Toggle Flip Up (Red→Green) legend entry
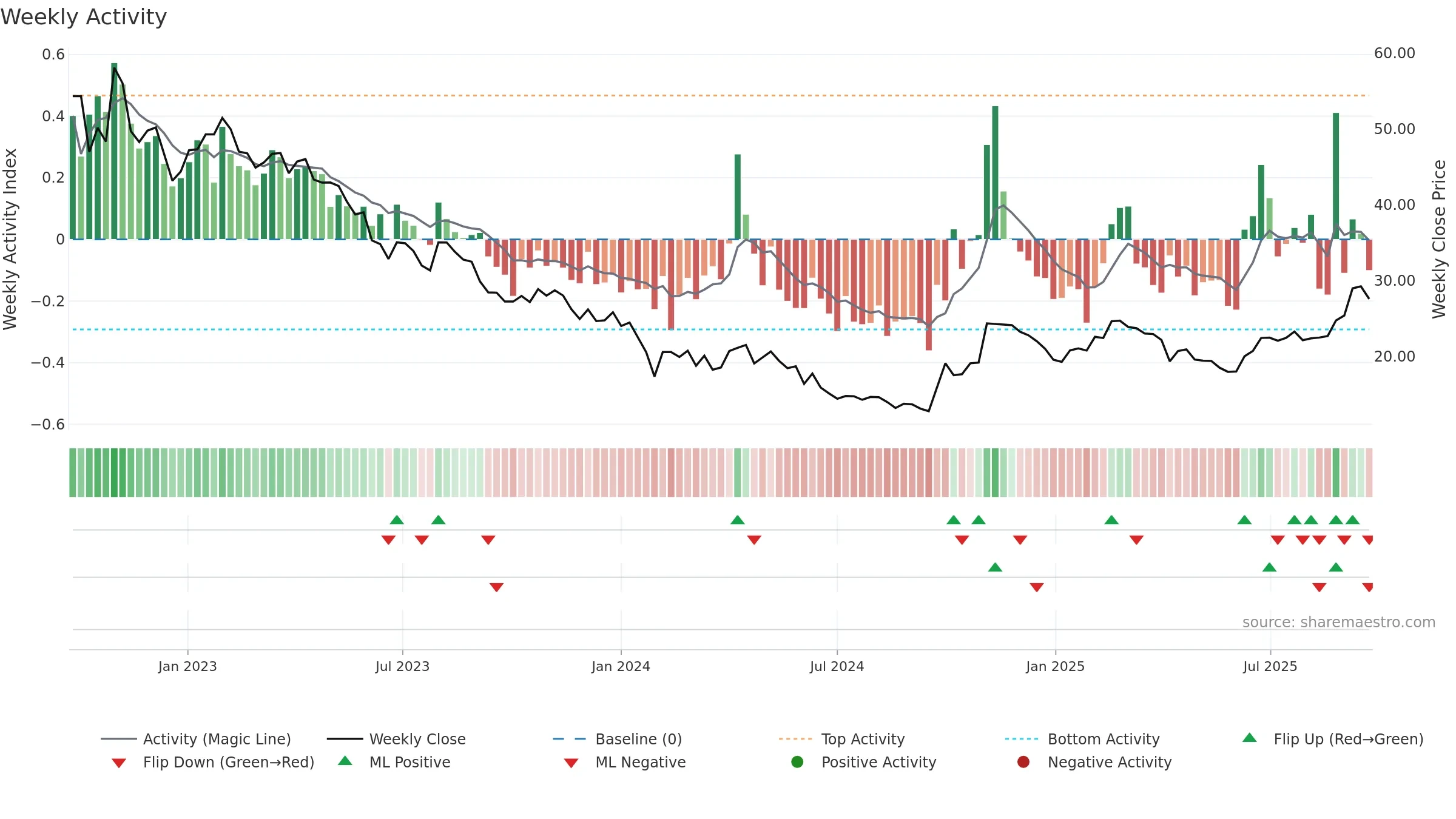The height and width of the screenshot is (819, 1456). tap(1332, 739)
